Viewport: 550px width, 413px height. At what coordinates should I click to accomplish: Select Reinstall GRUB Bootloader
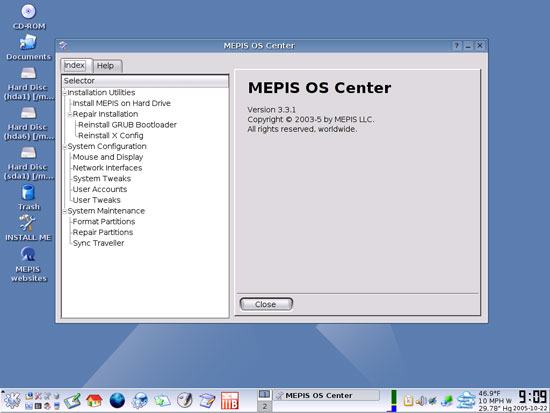[x=127, y=125]
